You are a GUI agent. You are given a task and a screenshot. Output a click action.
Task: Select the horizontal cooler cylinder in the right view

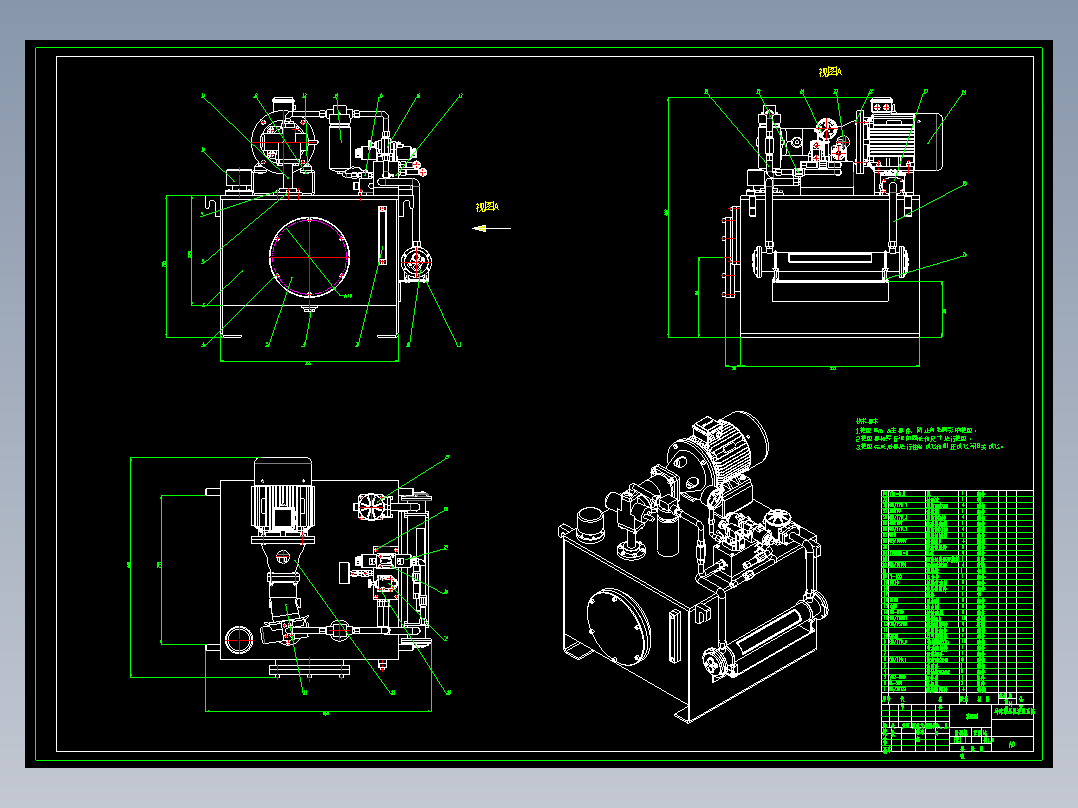click(830, 262)
